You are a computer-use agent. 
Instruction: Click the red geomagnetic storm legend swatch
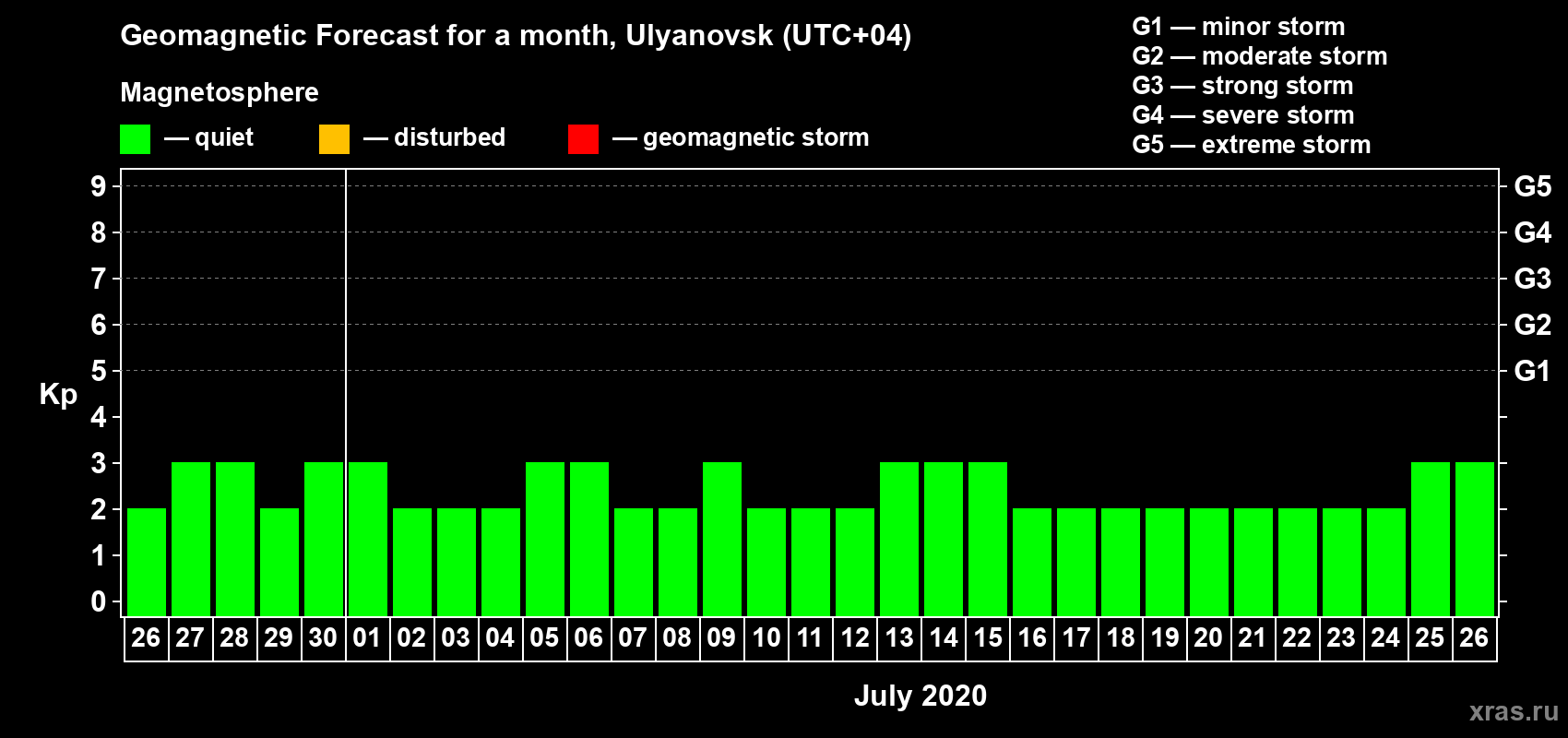(x=583, y=139)
